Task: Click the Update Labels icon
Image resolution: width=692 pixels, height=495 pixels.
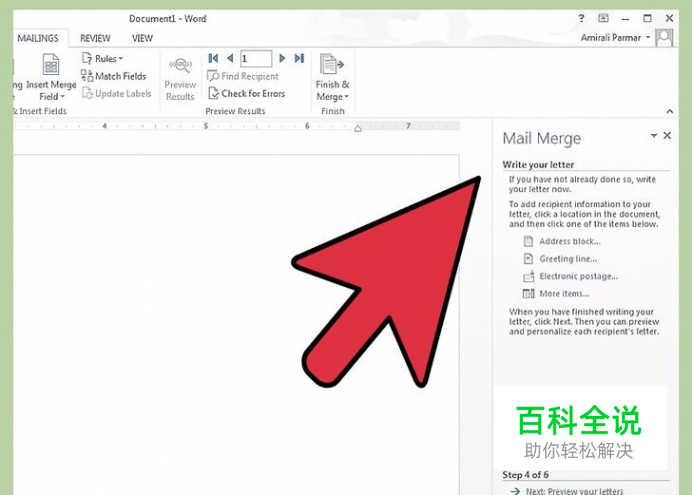Action: coord(87,94)
